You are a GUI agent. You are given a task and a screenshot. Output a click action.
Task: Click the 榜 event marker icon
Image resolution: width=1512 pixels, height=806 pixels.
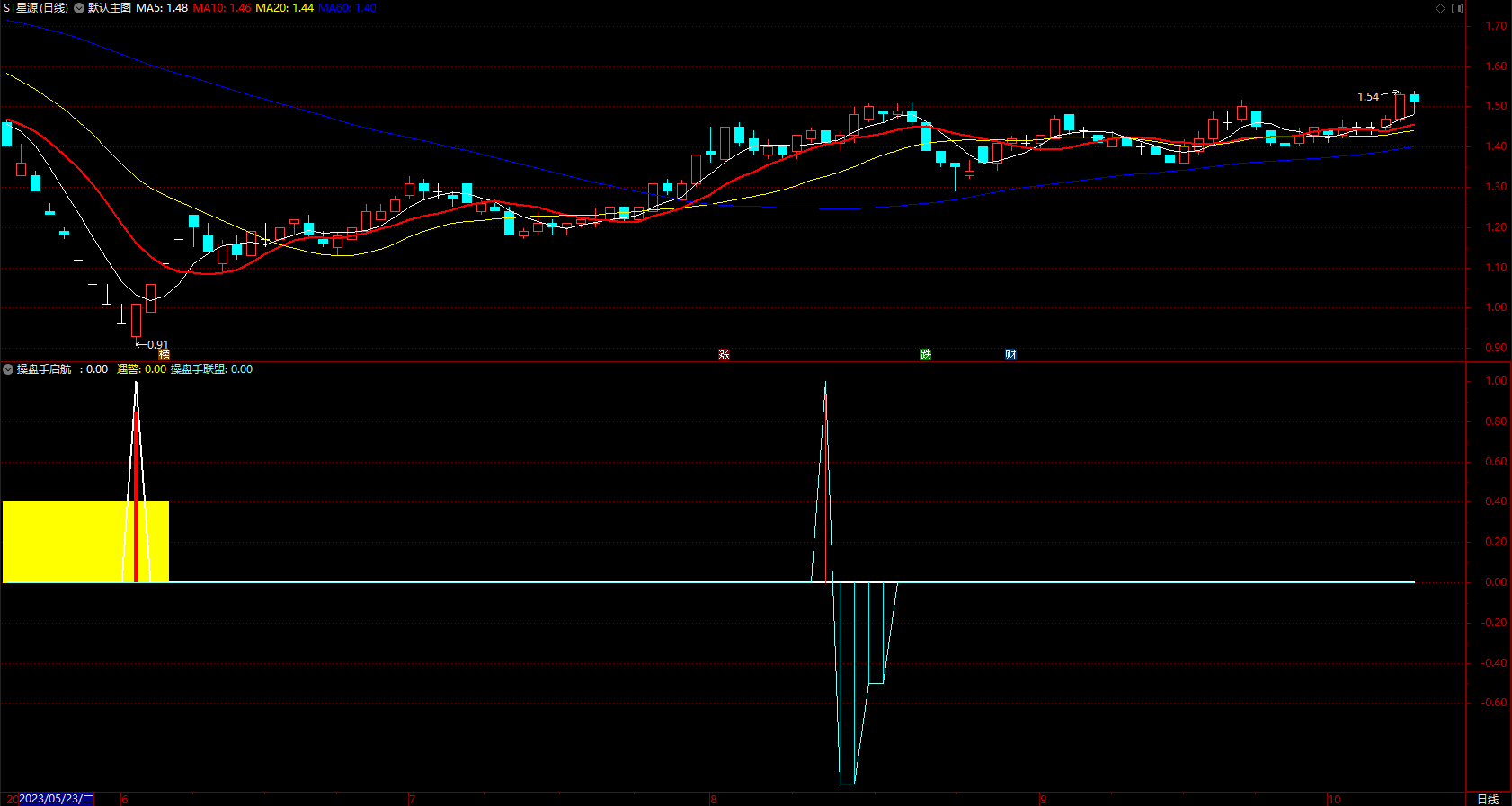[164, 355]
